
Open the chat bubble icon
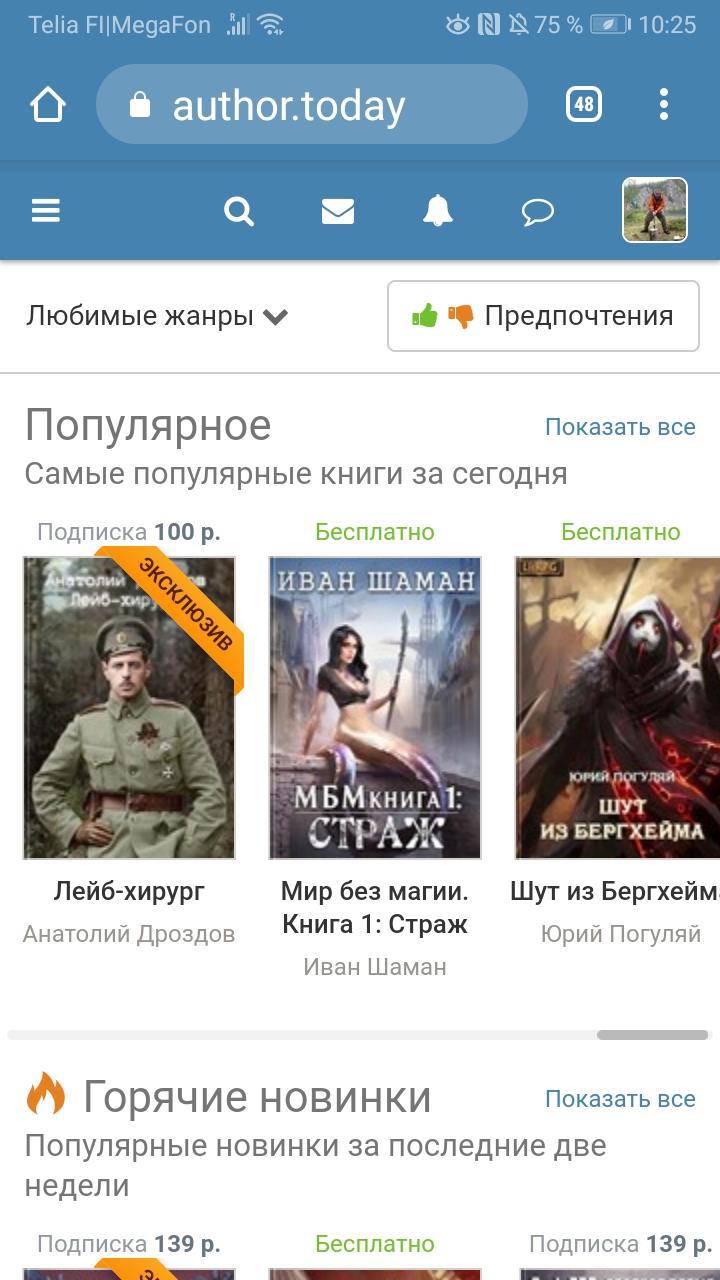[x=538, y=211]
